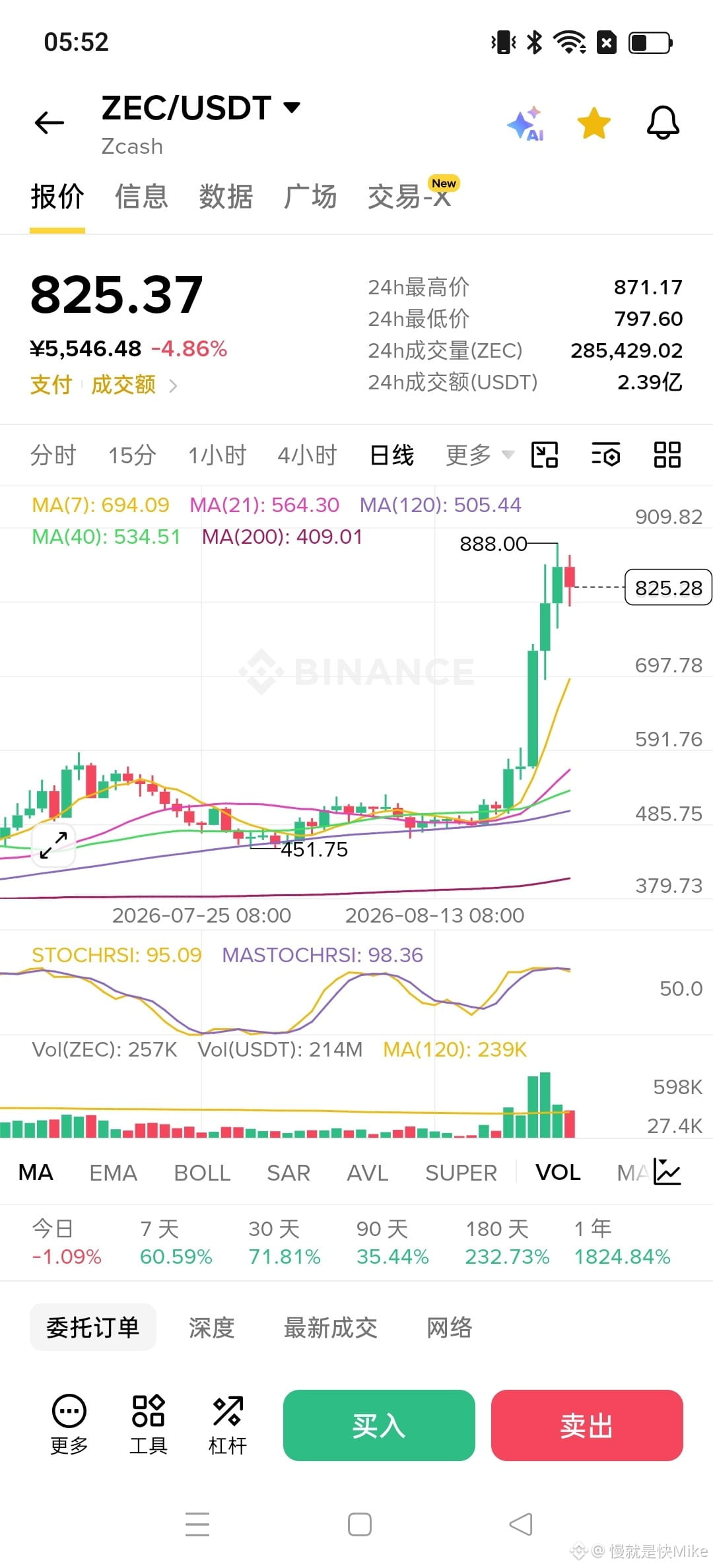The image size is (713, 1568).
Task: Click the 7 天 60.59% performance
Action: pos(176,1243)
